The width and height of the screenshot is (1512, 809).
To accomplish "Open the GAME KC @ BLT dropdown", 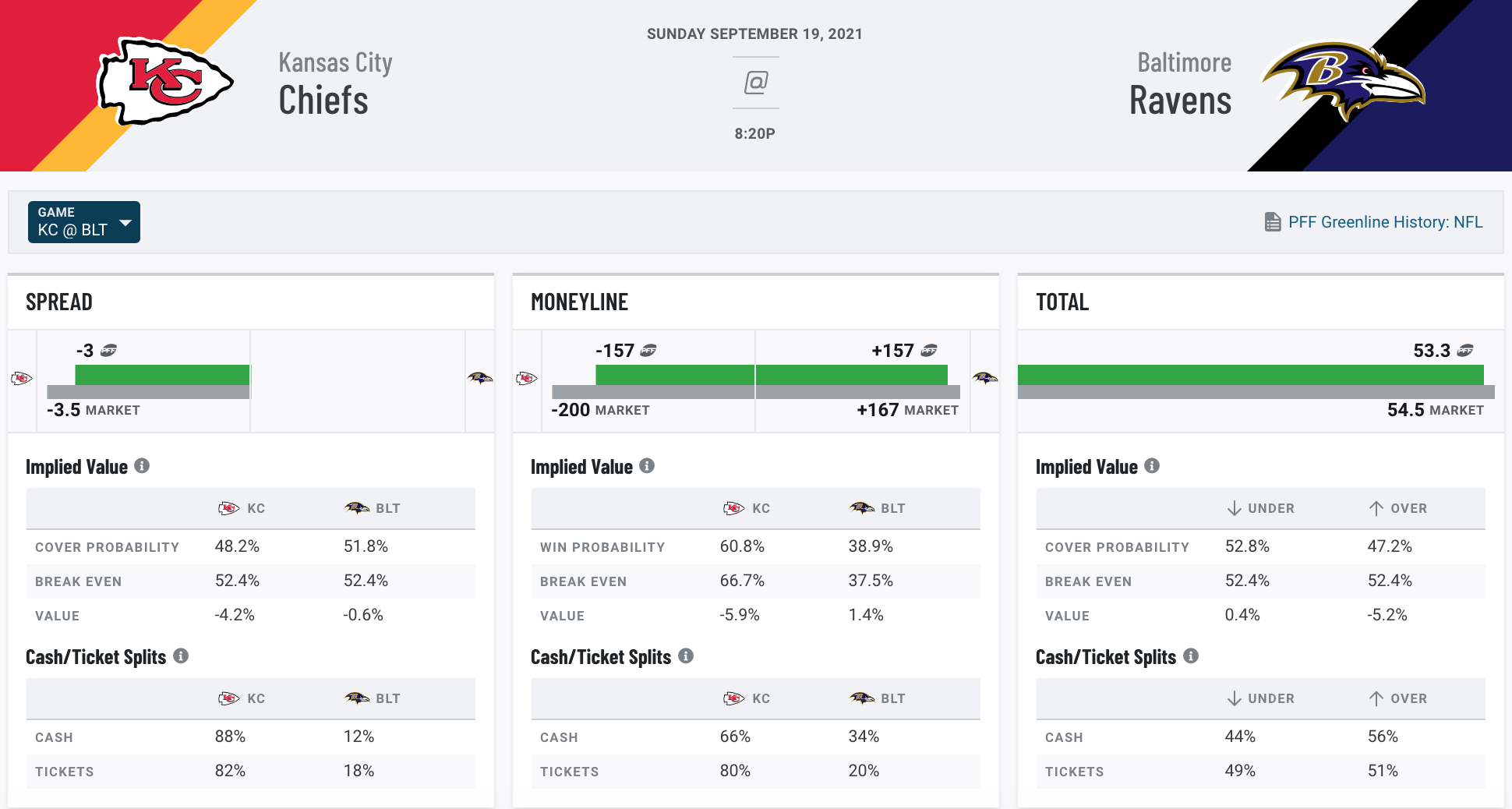I will point(84,222).
